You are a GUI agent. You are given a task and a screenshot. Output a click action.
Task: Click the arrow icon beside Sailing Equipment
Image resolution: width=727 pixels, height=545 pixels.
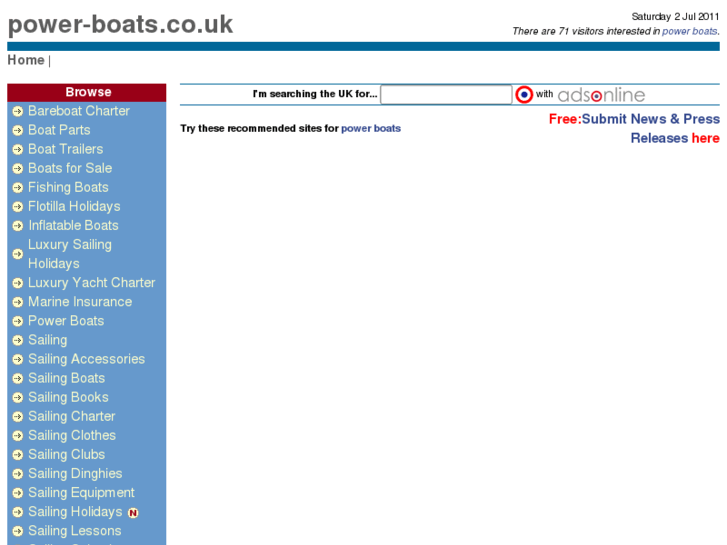pos(18,493)
